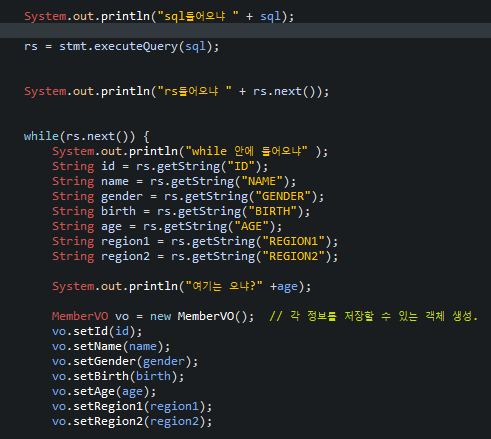
Task: Click the vo.setBirth(birth) line
Action: click(118, 376)
